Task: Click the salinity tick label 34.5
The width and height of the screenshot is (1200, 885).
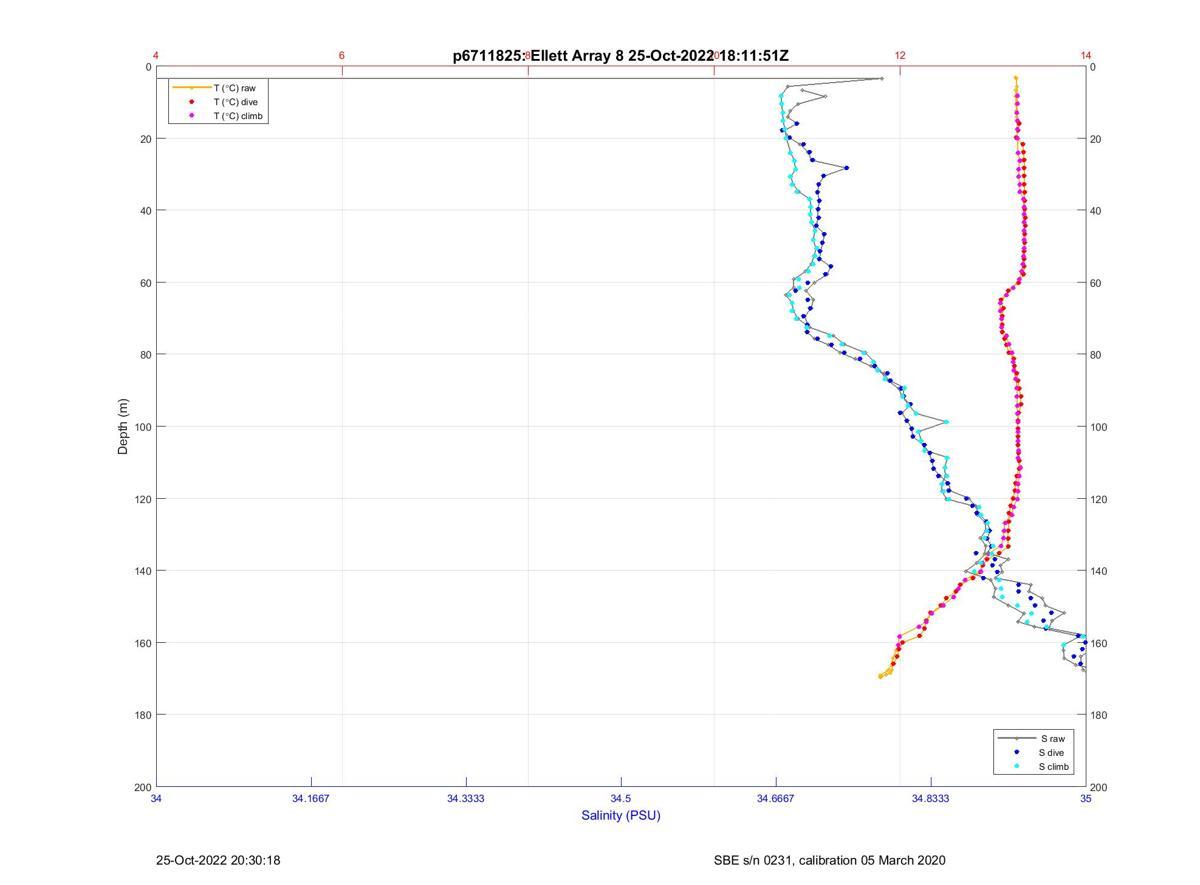Action: tap(621, 799)
